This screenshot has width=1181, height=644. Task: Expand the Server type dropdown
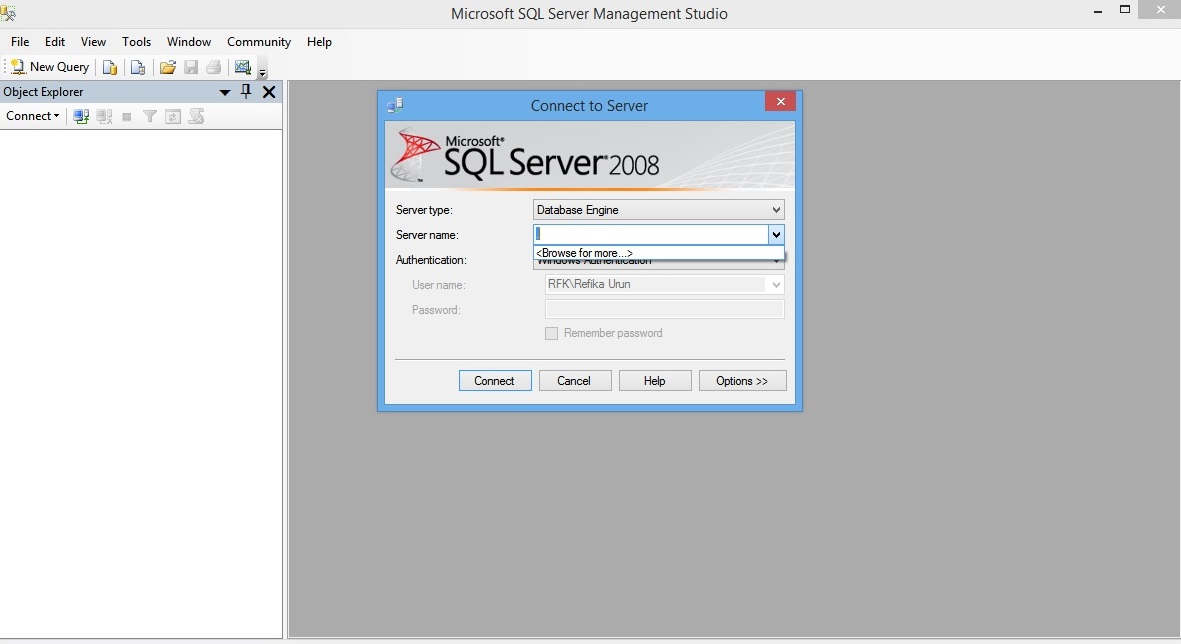776,209
